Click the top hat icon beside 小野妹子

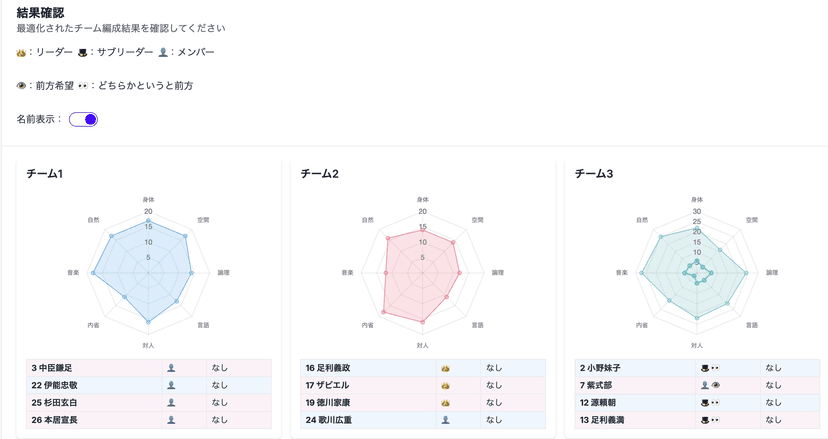tap(705, 368)
